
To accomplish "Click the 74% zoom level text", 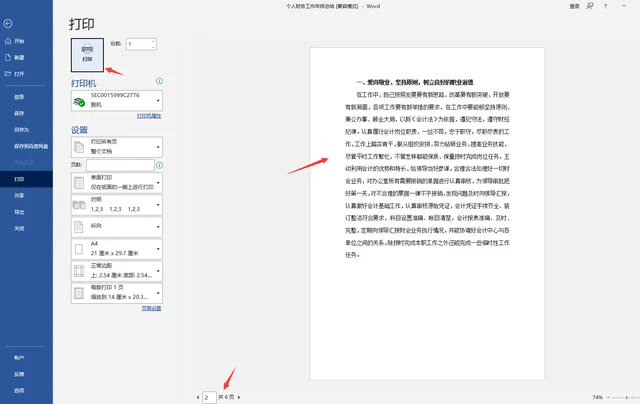I will click(x=598, y=397).
